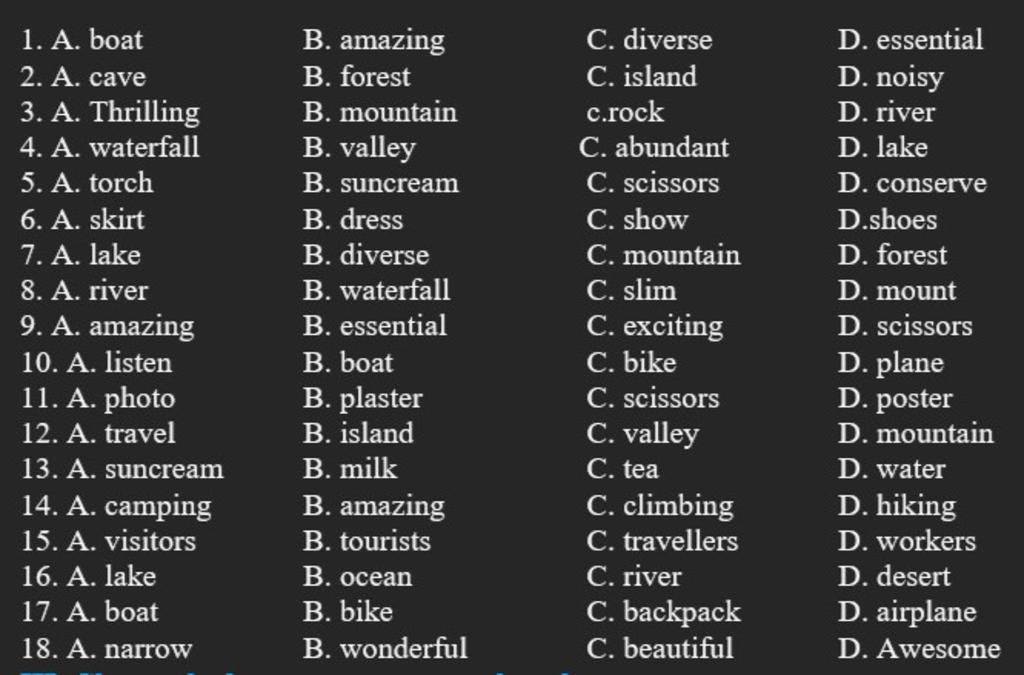This screenshot has height=675, width=1024.
Task: Click "D. essential" in question 1
Action: (x=910, y=40)
